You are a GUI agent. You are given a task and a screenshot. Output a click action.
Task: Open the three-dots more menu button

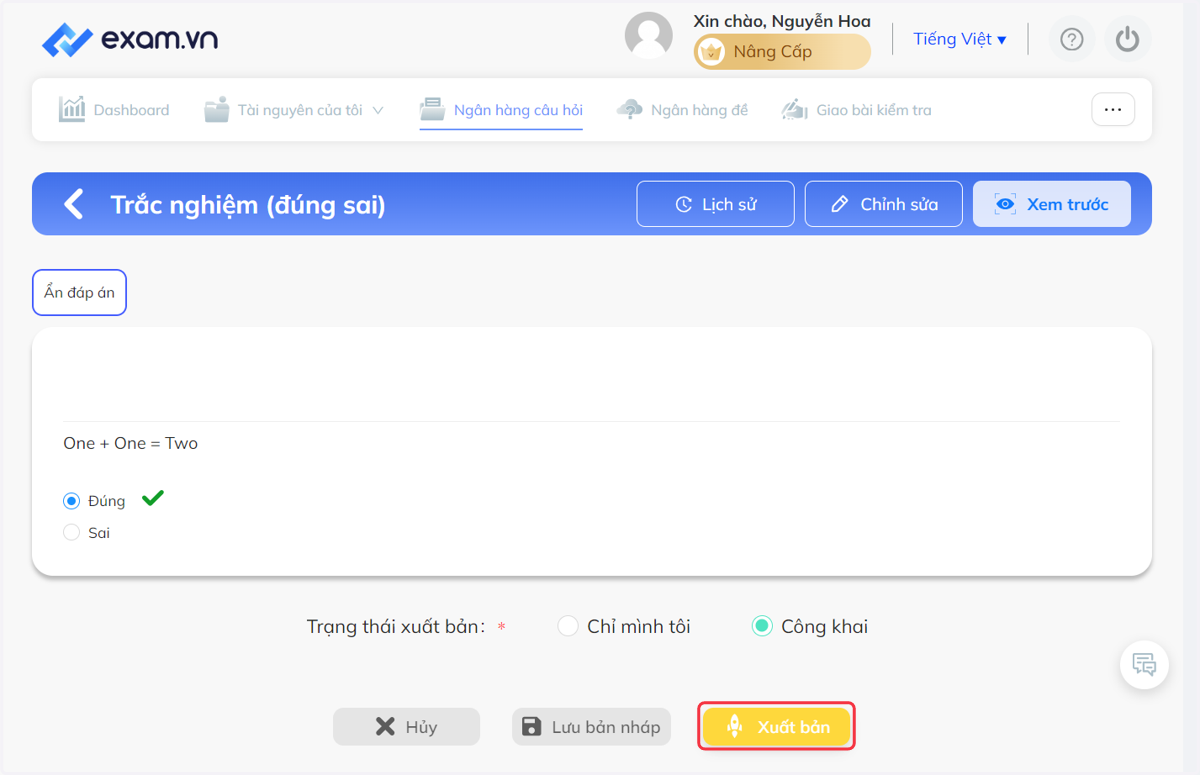(x=1113, y=110)
